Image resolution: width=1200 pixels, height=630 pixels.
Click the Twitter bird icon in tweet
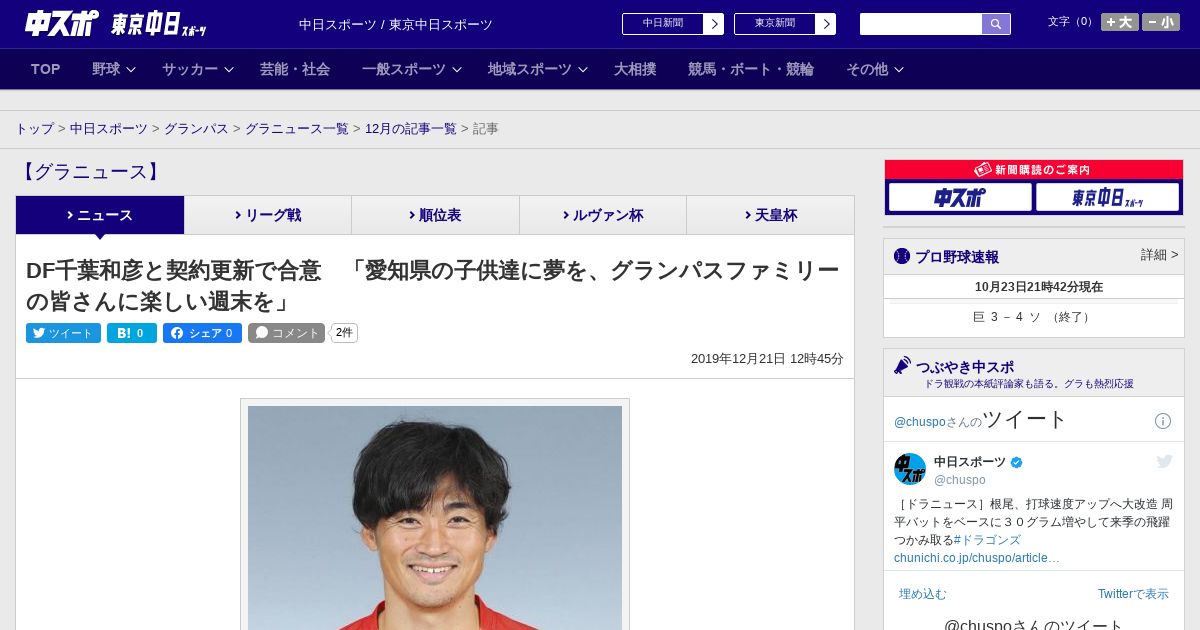1164,461
